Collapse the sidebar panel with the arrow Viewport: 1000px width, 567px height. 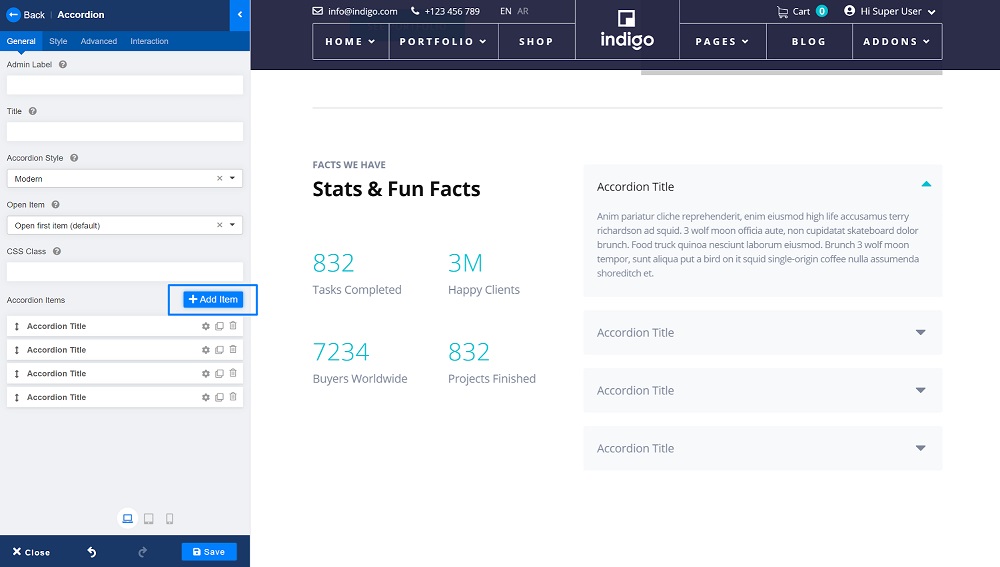click(240, 15)
